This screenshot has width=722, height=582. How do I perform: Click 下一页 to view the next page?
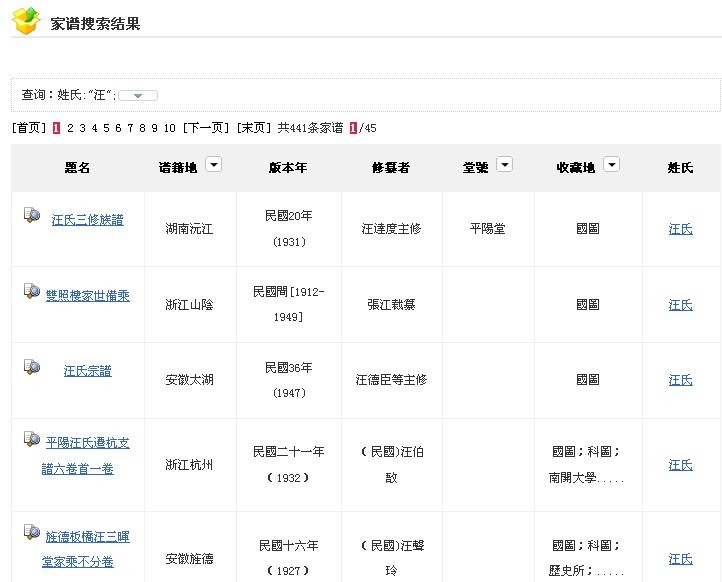[205, 128]
